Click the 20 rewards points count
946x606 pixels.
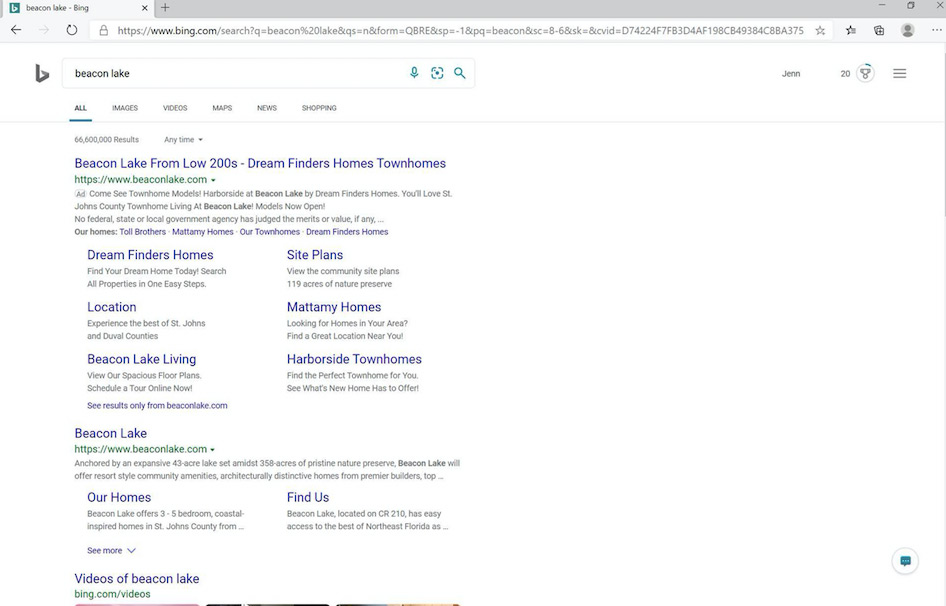point(845,74)
